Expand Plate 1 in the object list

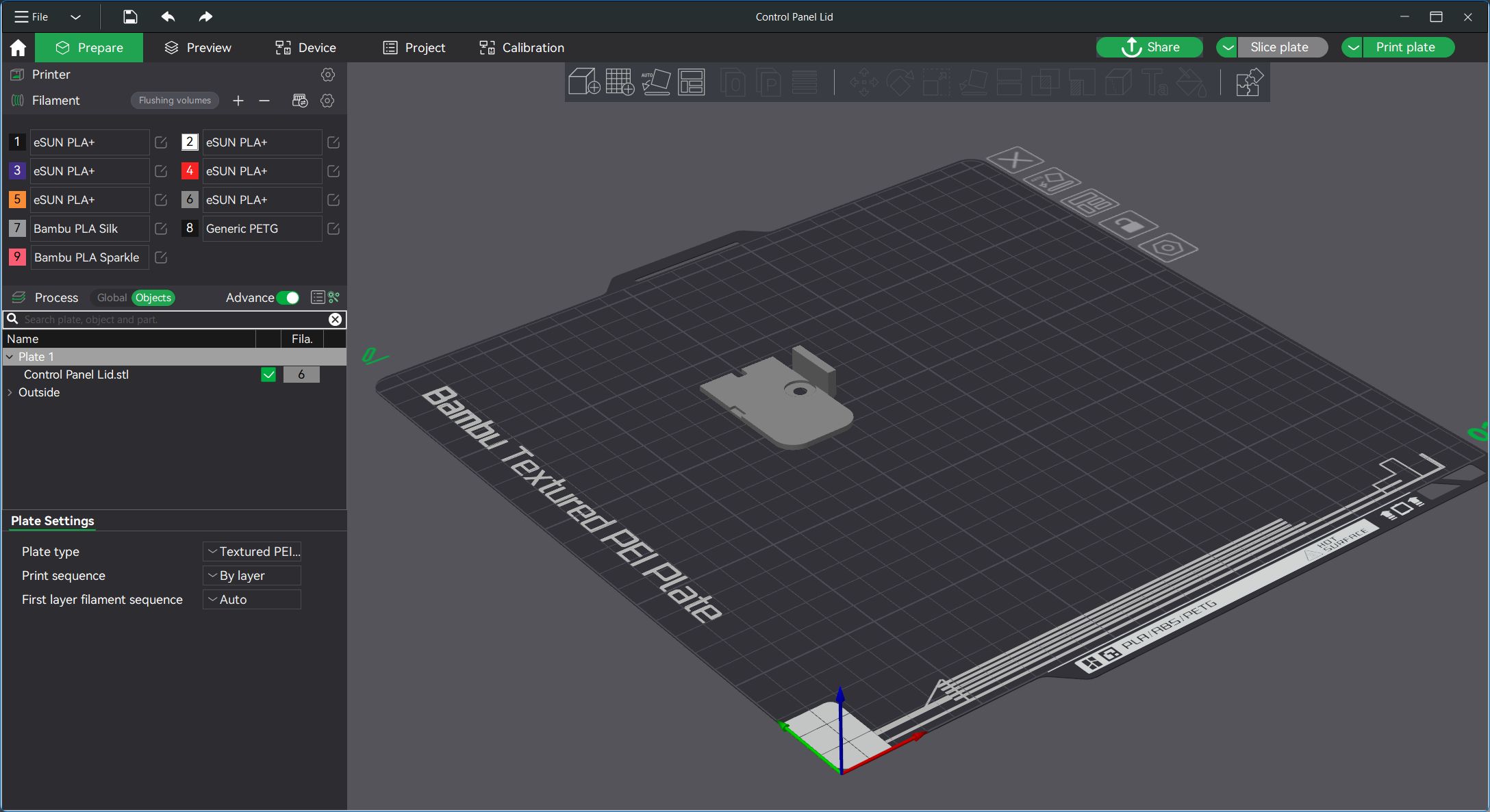10,356
